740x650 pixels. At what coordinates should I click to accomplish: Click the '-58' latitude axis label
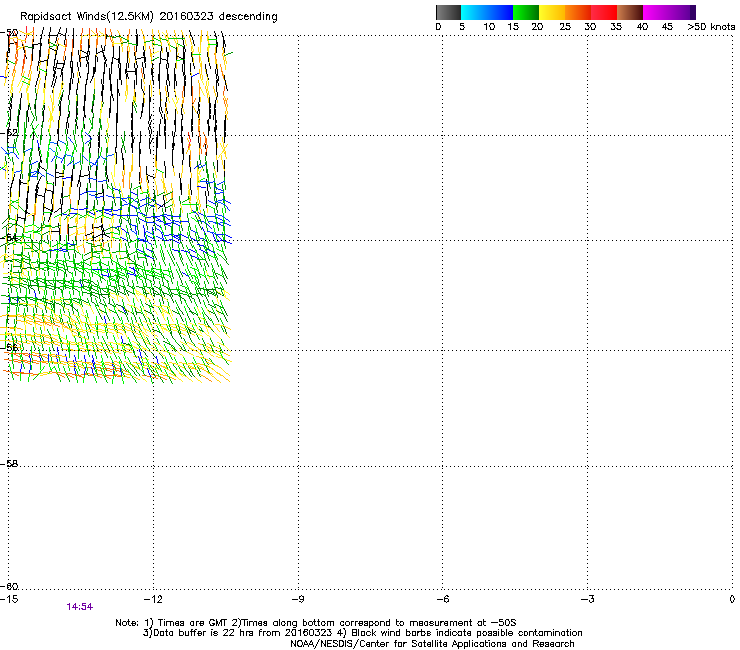click(9, 464)
